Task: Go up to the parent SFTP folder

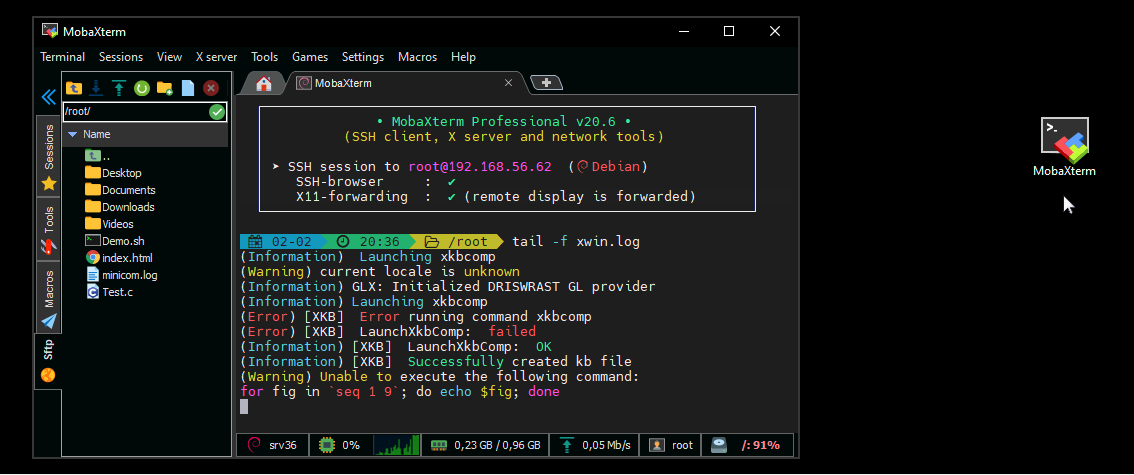Action: click(x=73, y=88)
